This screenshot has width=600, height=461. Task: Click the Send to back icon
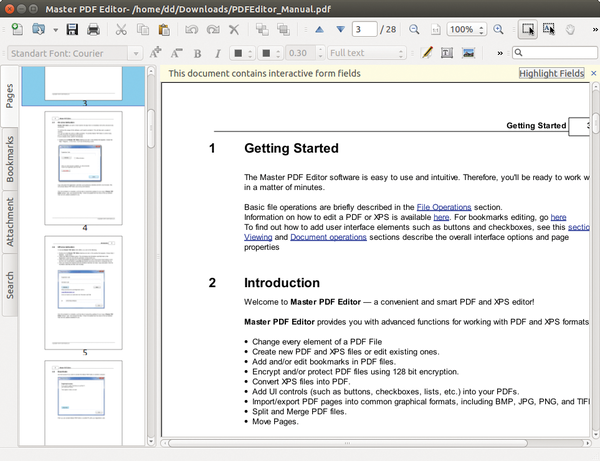[x=284, y=29]
